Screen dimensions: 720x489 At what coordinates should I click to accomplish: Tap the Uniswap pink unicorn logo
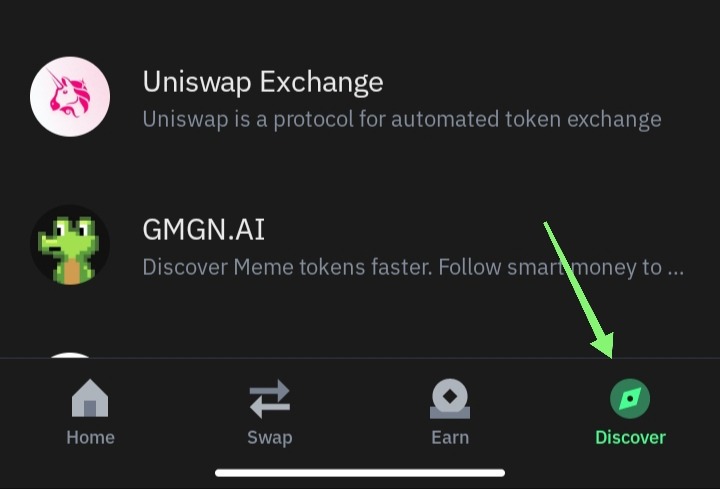point(70,96)
